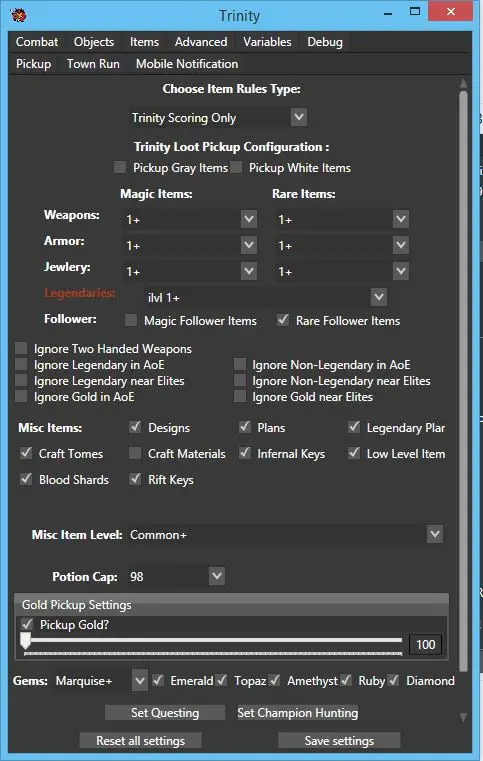Image resolution: width=483 pixels, height=761 pixels.
Task: Uncheck Rift Keys pickup
Action: [x=135, y=479]
